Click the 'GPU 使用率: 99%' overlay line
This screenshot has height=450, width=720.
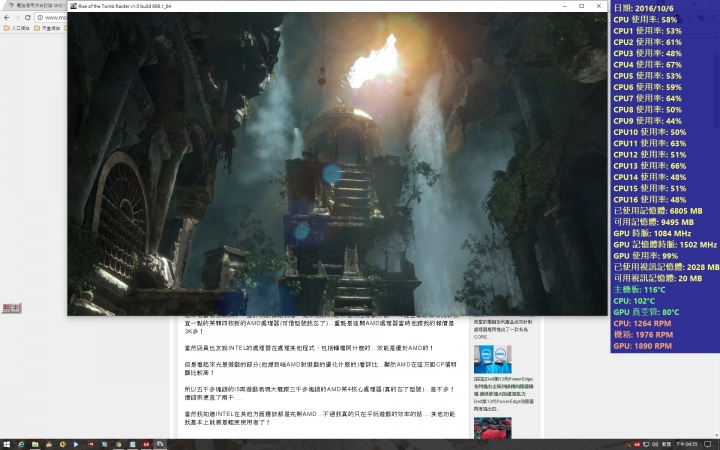[x=646, y=256]
